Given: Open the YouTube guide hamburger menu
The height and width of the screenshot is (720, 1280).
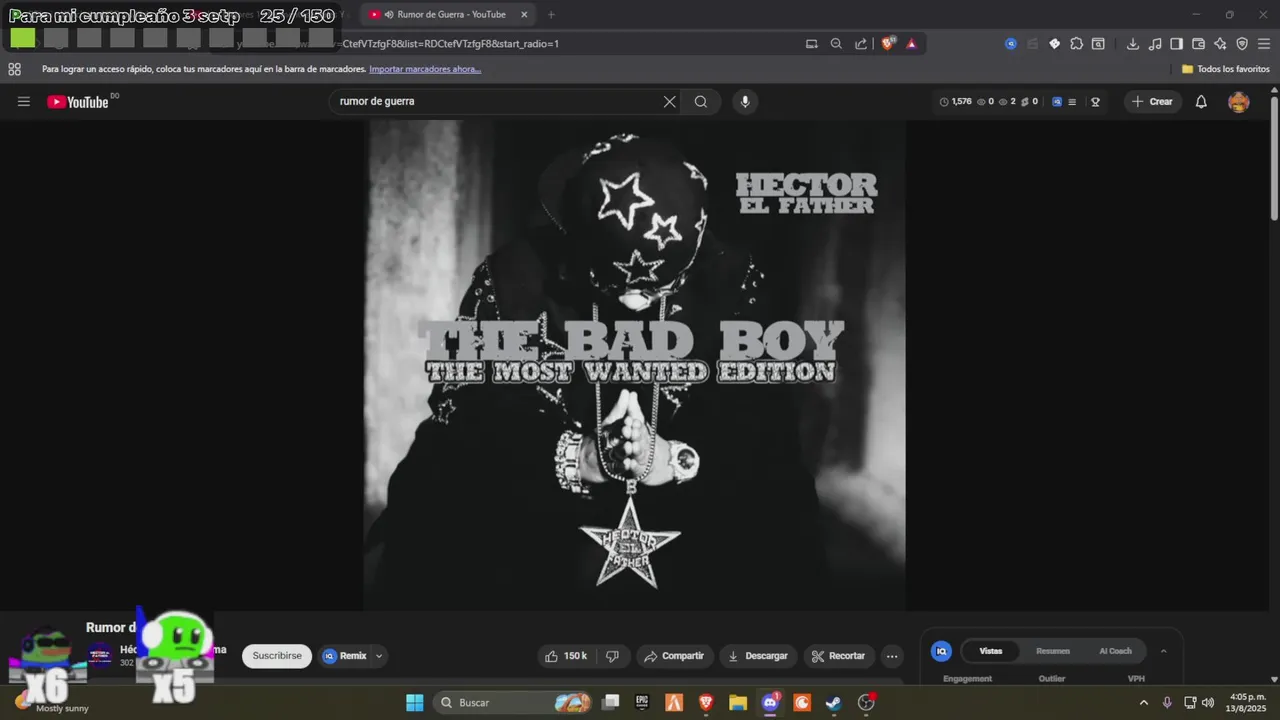Looking at the screenshot, I should click(x=24, y=101).
